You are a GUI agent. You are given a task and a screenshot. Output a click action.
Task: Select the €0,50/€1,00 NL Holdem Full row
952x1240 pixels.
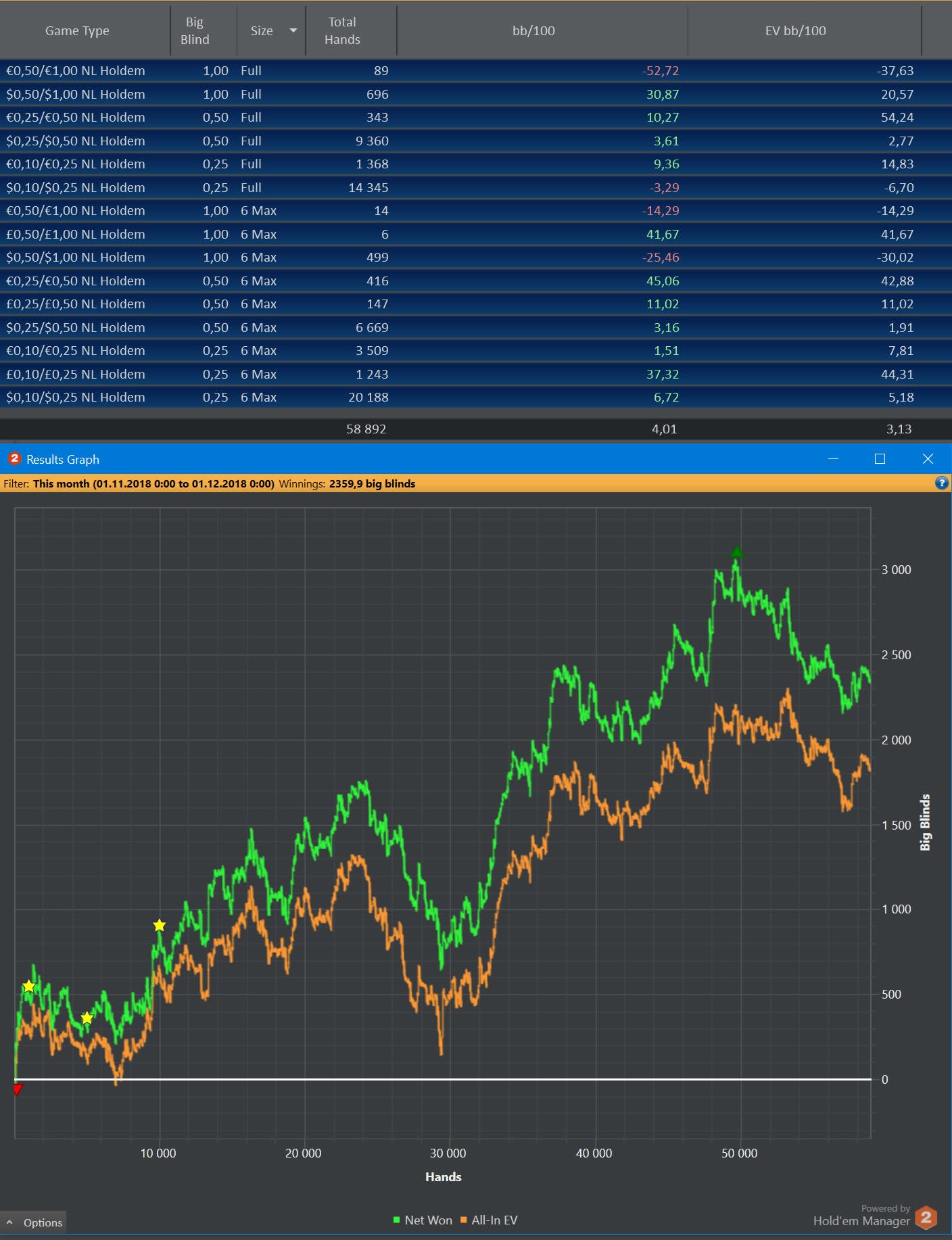(476, 70)
